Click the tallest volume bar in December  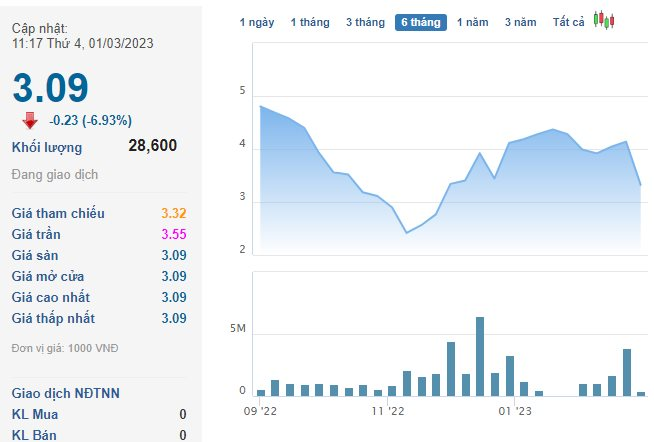pos(480,357)
